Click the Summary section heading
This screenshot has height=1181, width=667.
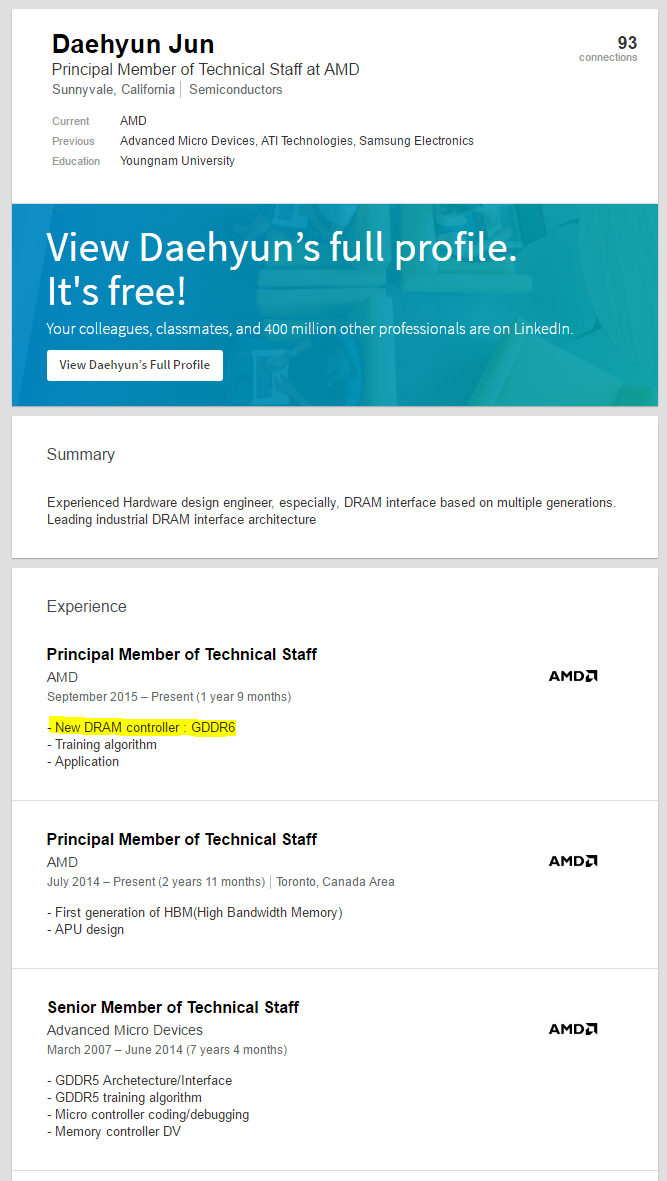[x=81, y=454]
